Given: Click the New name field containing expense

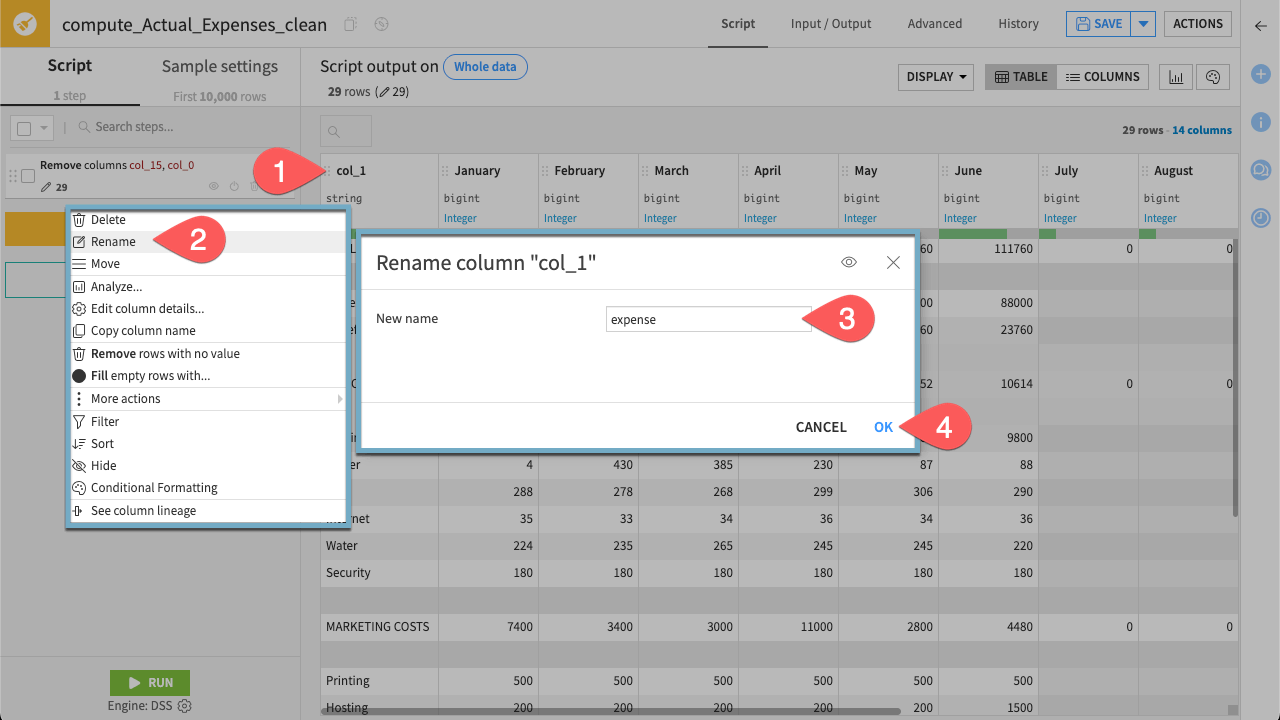Looking at the screenshot, I should [708, 319].
